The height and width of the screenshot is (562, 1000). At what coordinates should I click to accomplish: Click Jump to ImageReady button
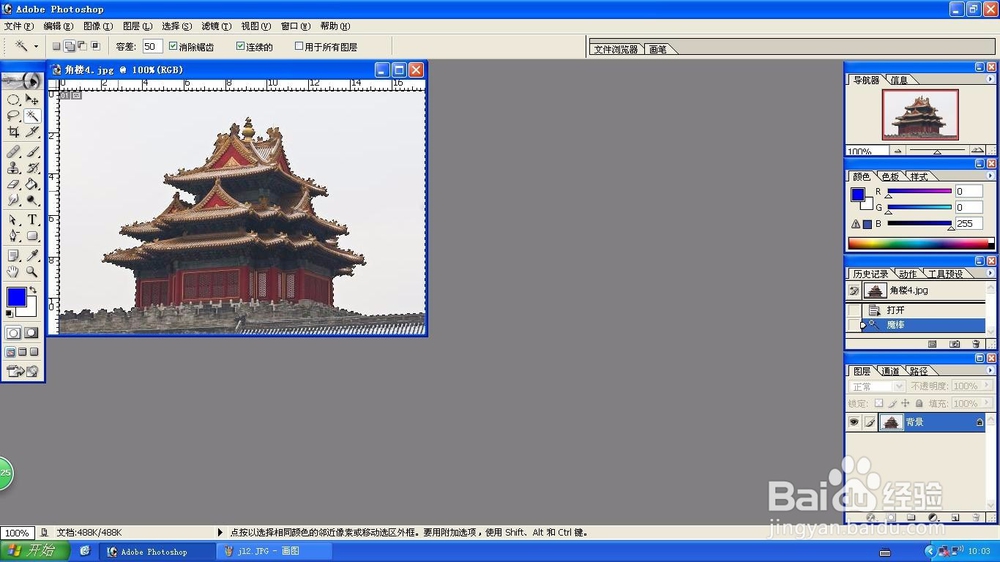[x=22, y=371]
